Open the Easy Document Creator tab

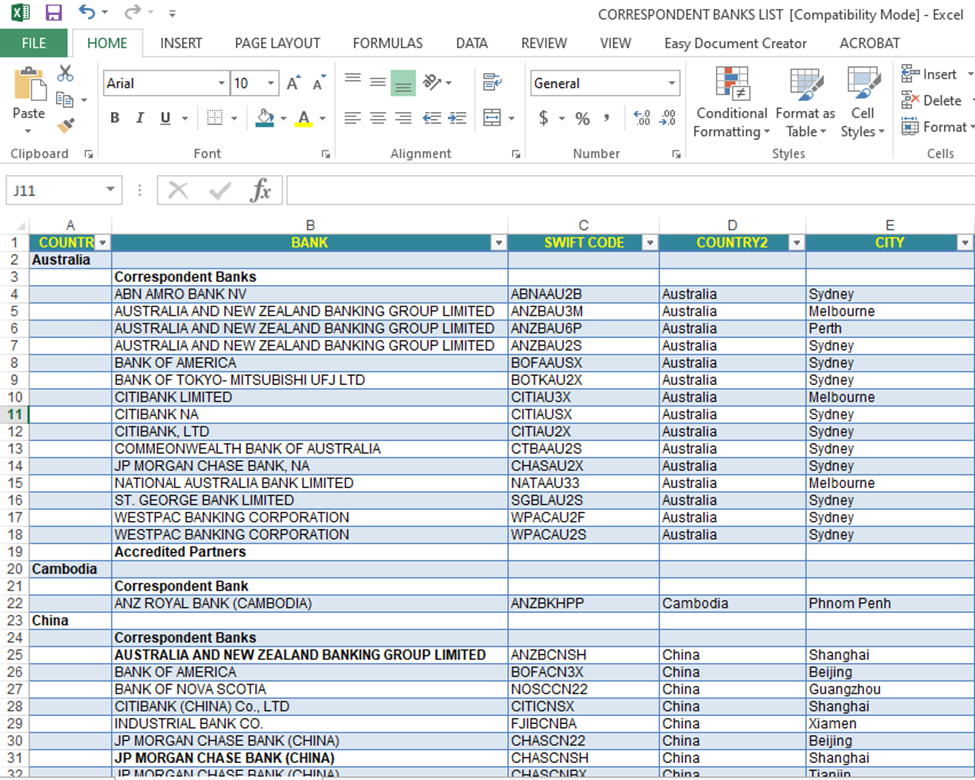(x=735, y=43)
